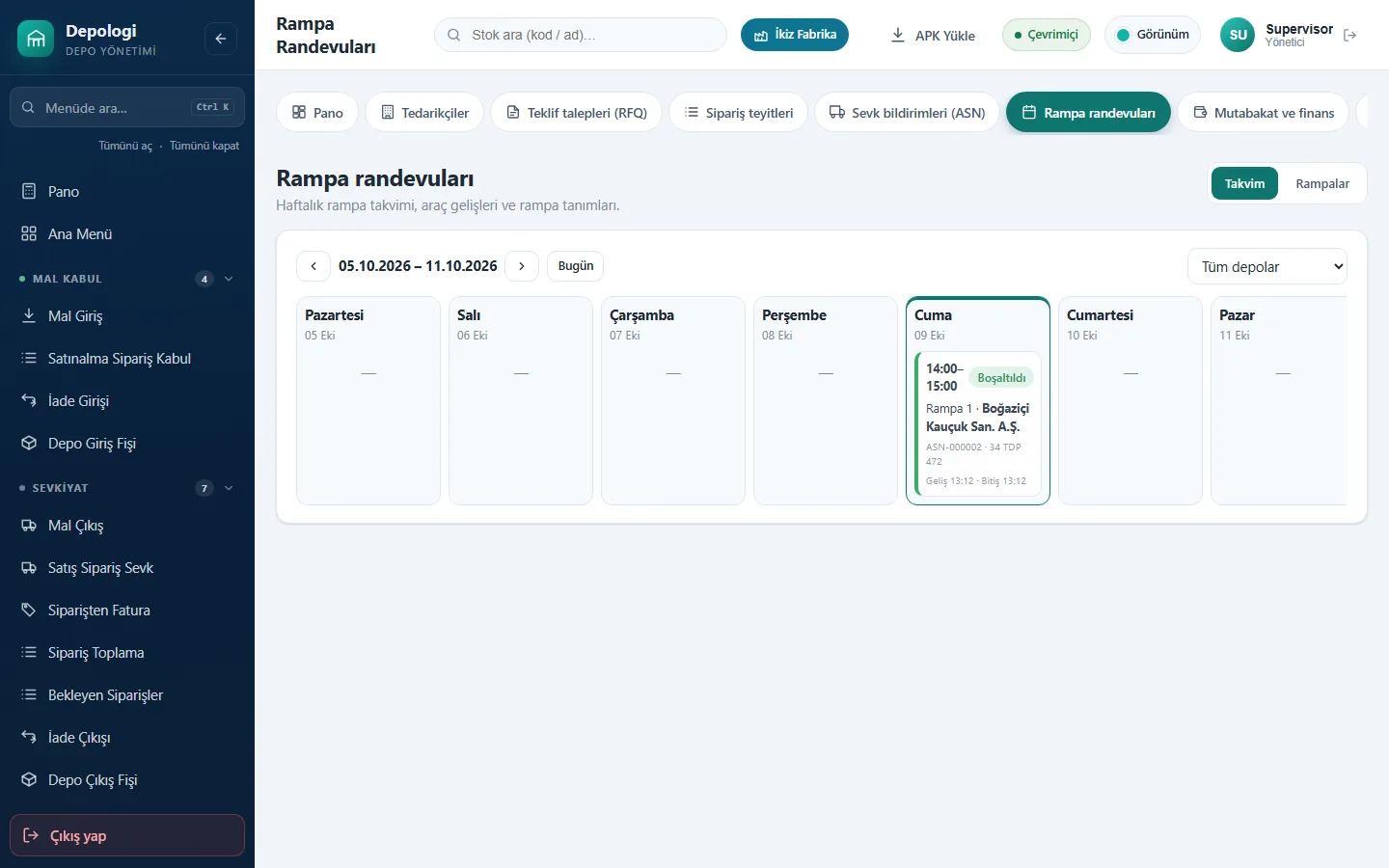
Task: Focus the Menüde ara search box
Action: pyautogui.click(x=127, y=107)
